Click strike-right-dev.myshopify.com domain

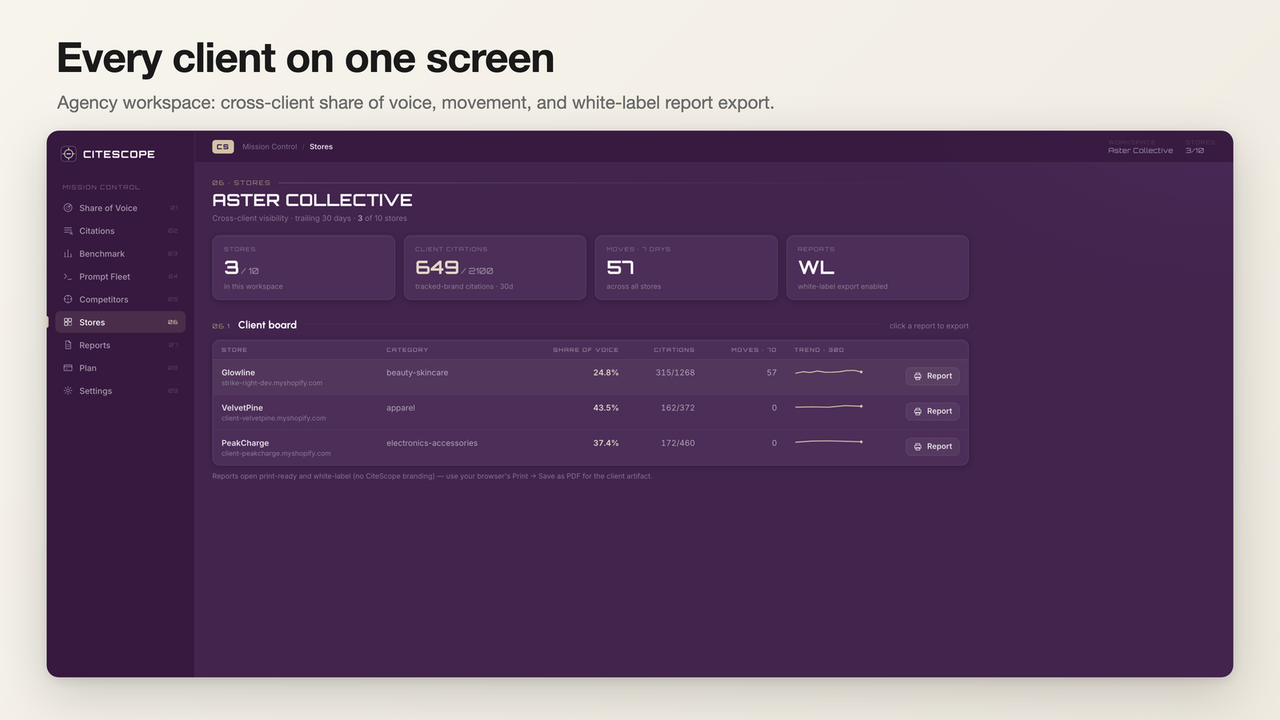coord(272,383)
